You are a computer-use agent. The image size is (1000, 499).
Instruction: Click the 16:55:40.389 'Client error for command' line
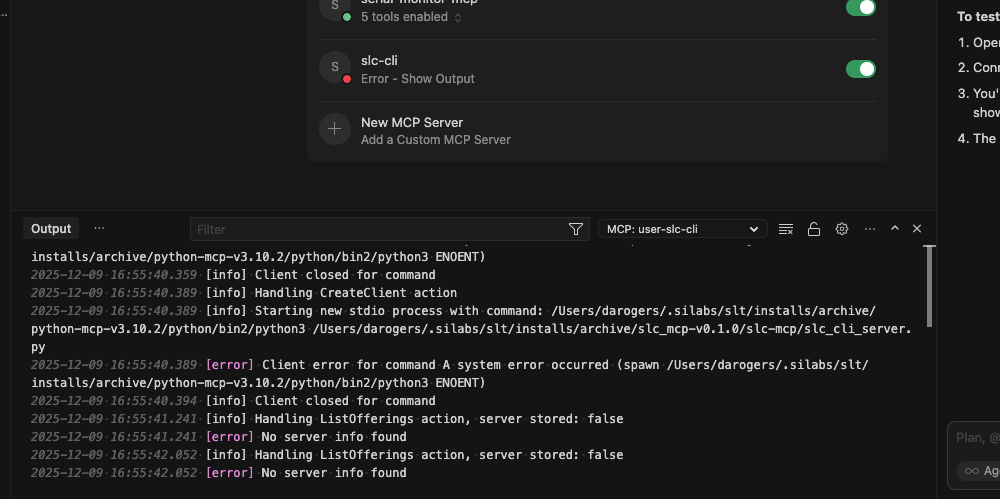pos(450,374)
